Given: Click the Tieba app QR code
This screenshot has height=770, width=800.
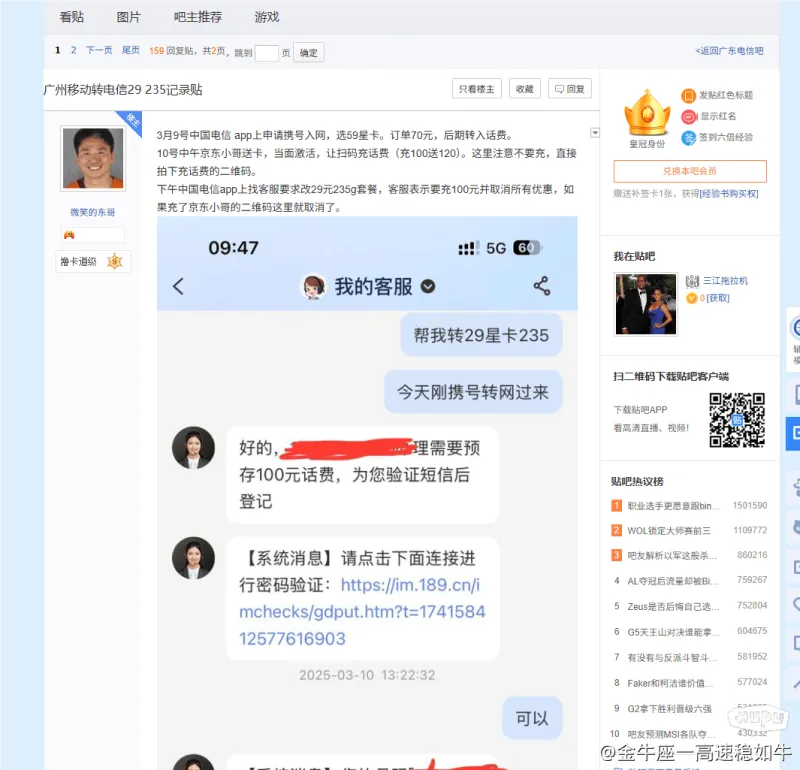Looking at the screenshot, I should (737, 420).
